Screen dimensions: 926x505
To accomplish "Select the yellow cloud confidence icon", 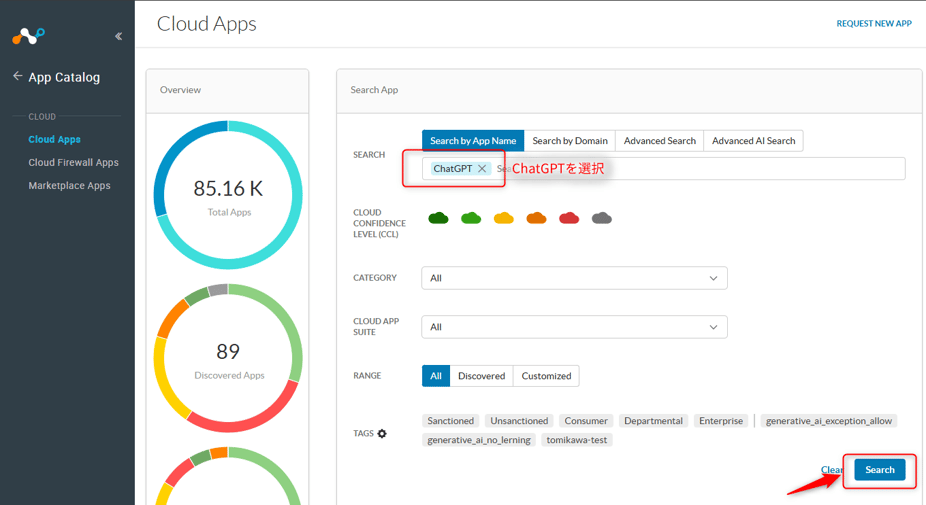I will click(504, 218).
